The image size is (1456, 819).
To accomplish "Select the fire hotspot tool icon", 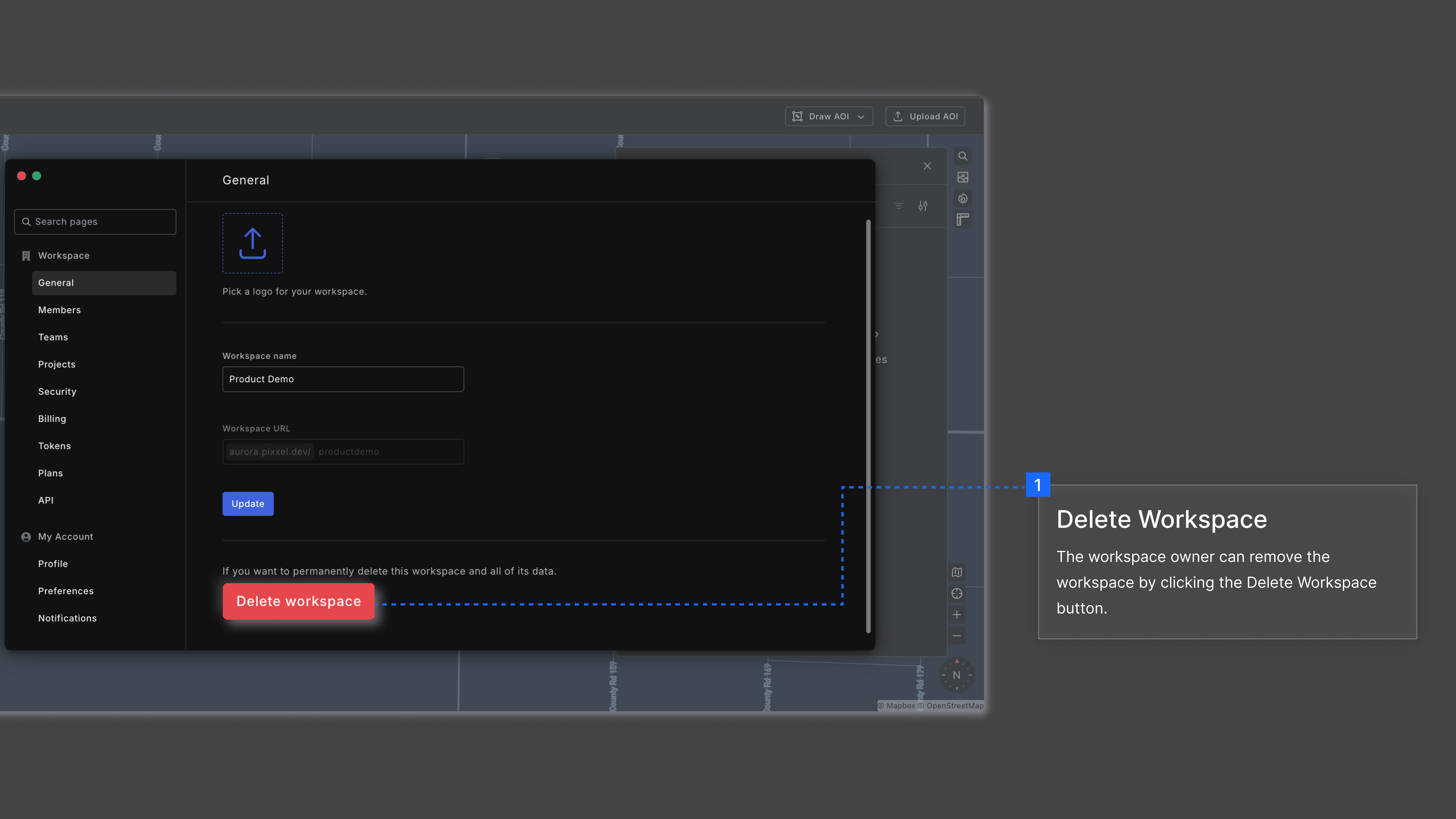I will (963, 198).
